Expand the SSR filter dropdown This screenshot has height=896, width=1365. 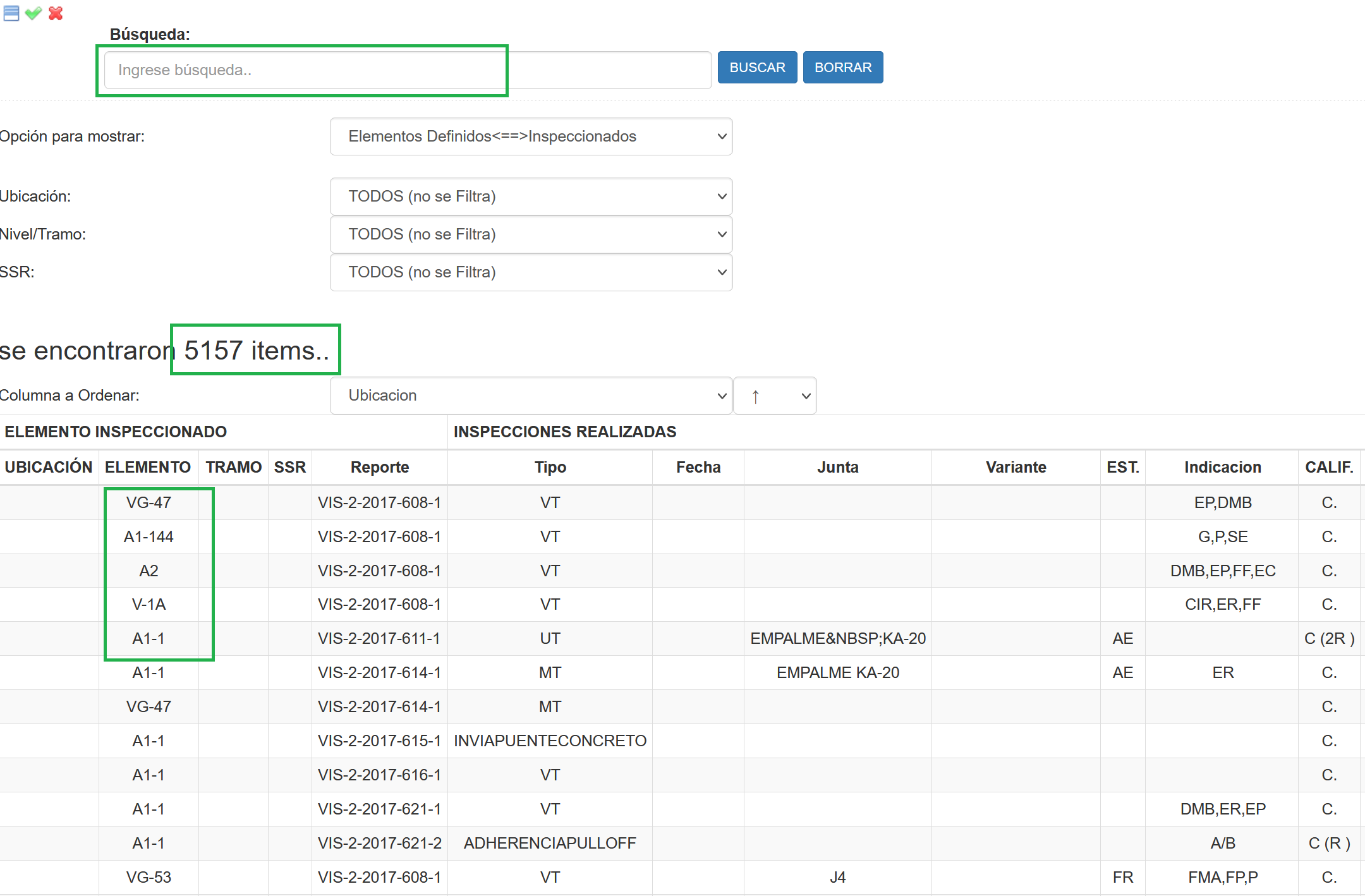pyautogui.click(x=531, y=272)
